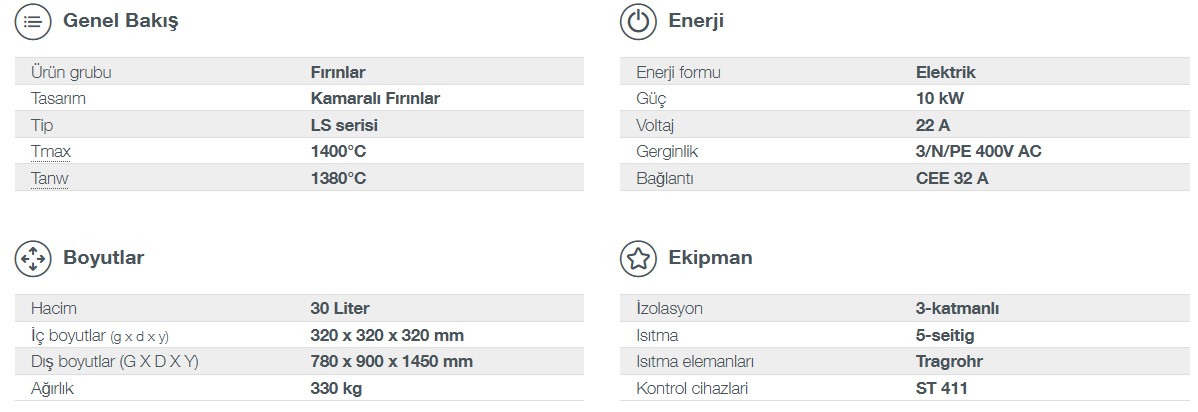Click the Ekipman star icon
1198x412 pixels.
[x=638, y=258]
